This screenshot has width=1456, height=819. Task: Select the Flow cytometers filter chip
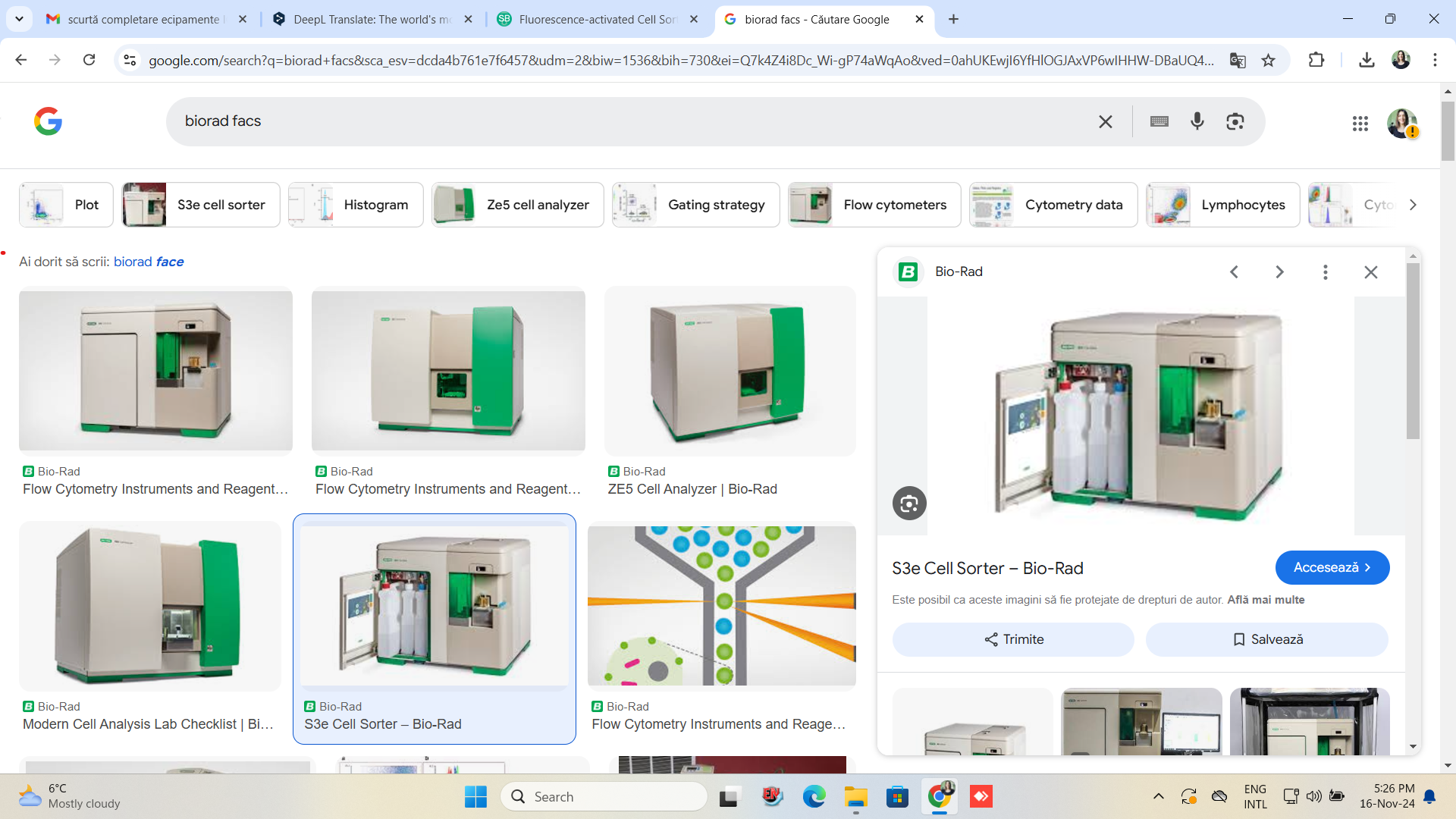[874, 205]
